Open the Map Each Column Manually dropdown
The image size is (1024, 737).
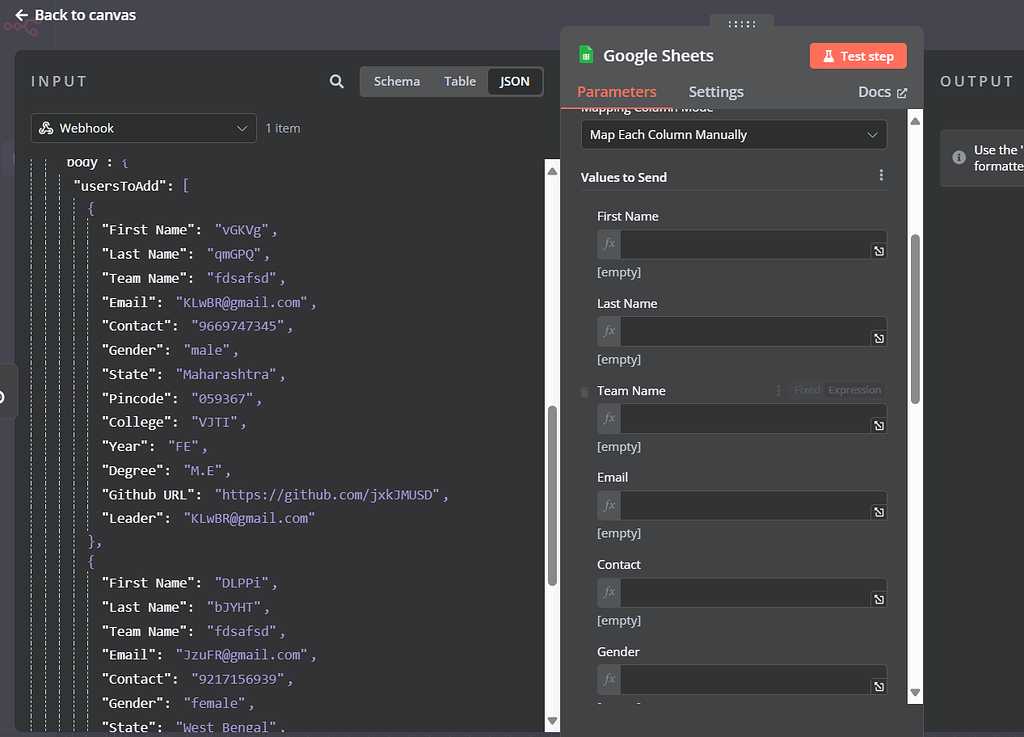click(x=733, y=134)
